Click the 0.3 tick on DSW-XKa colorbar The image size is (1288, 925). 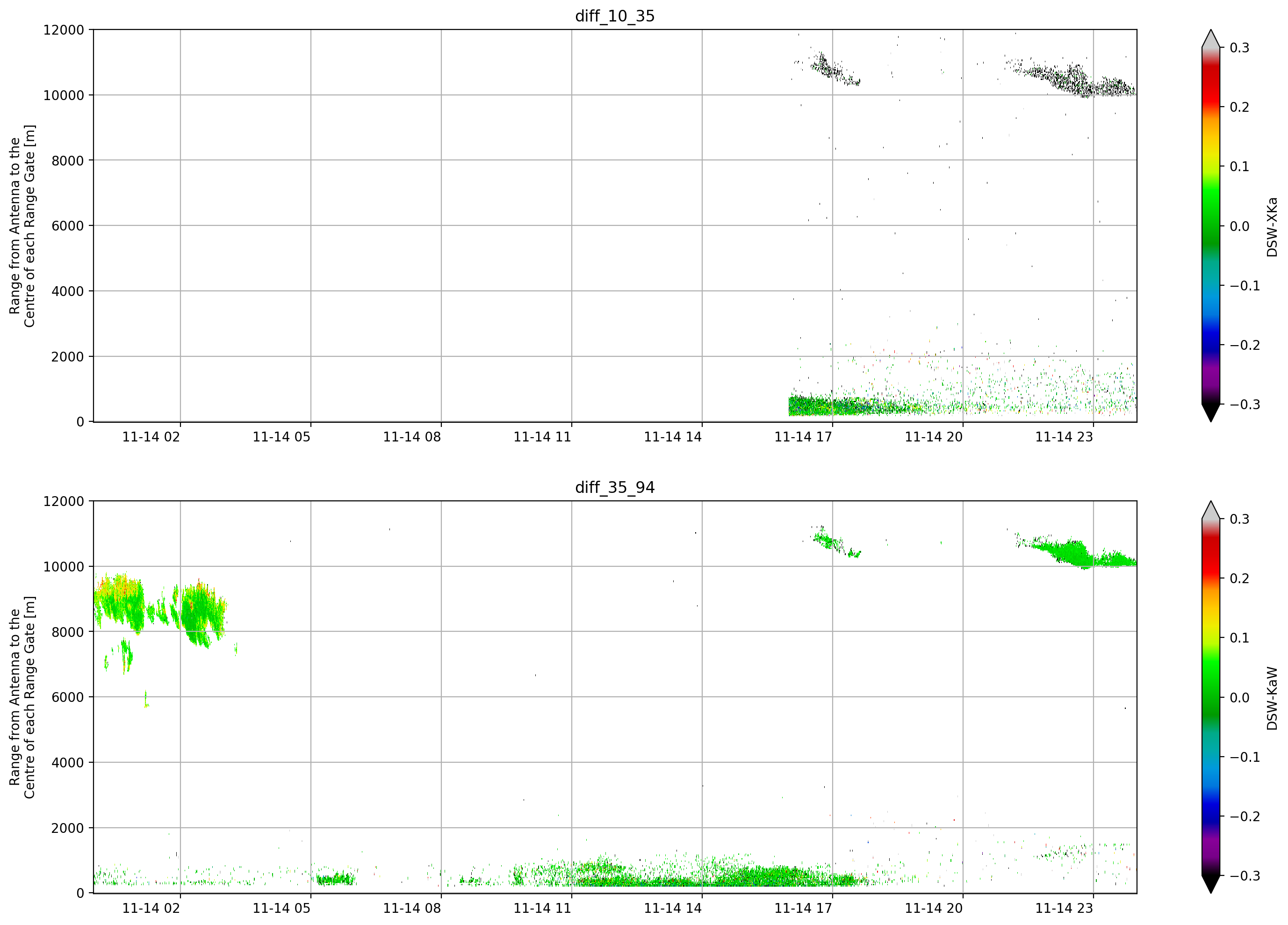[1239, 48]
